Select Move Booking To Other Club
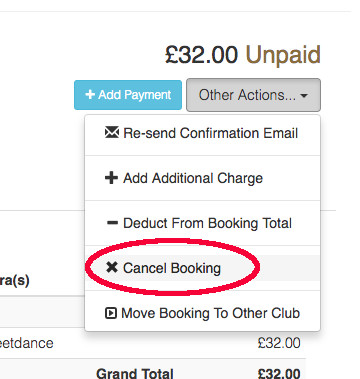Viewport: 360px width, 379px height. [x=202, y=313]
